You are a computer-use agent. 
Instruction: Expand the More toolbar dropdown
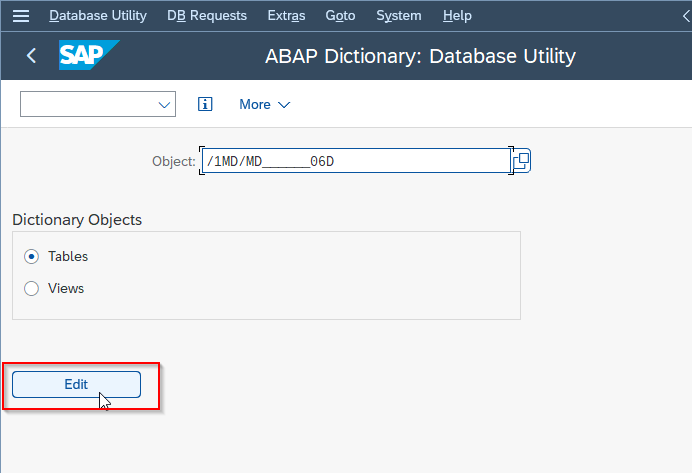point(264,105)
